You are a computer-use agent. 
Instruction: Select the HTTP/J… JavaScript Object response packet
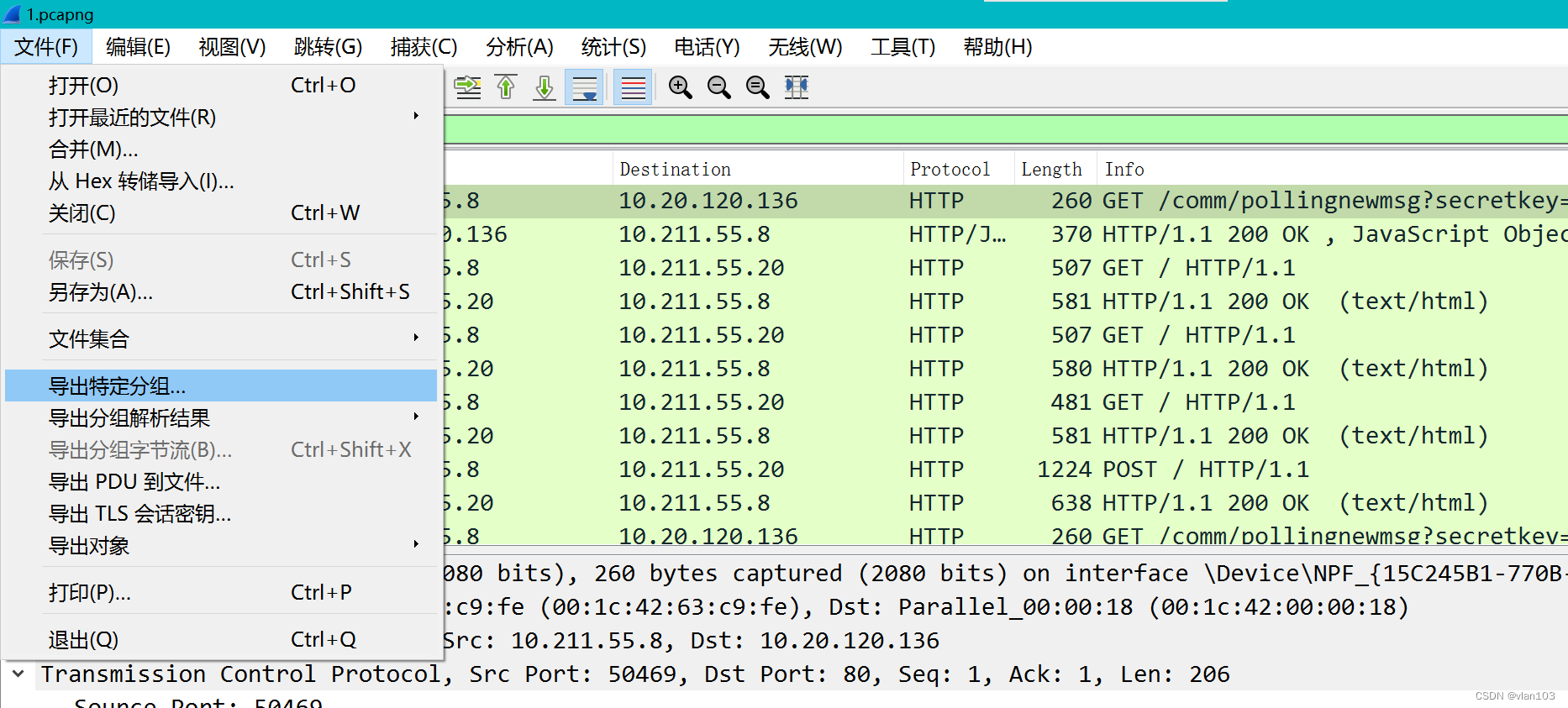point(1005,234)
